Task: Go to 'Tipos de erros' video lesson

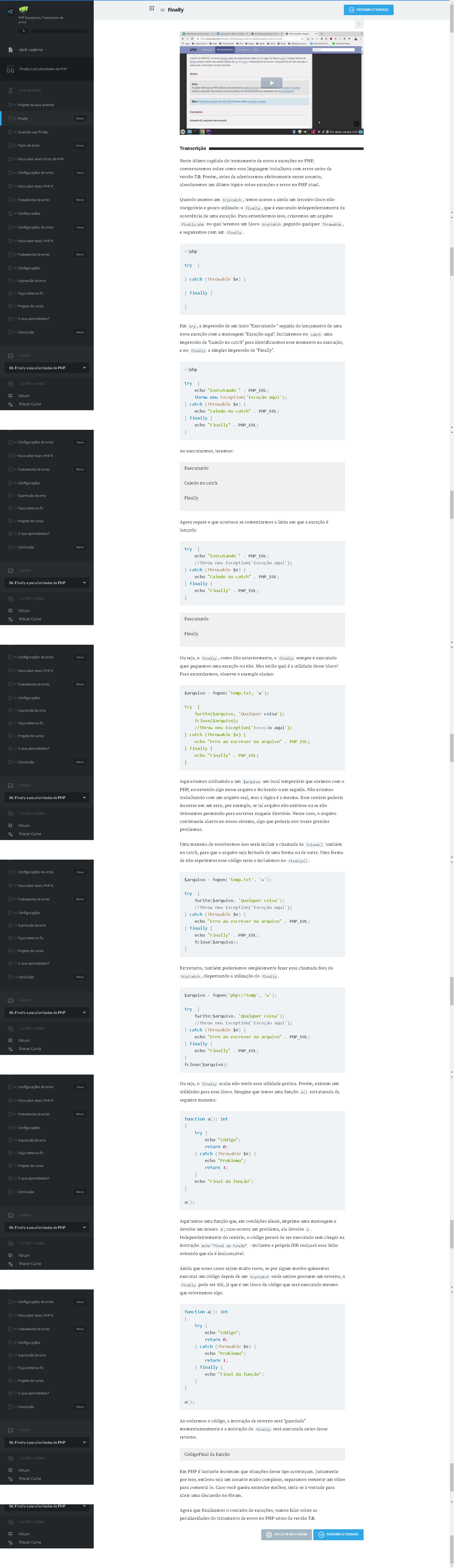Action: tap(29, 146)
